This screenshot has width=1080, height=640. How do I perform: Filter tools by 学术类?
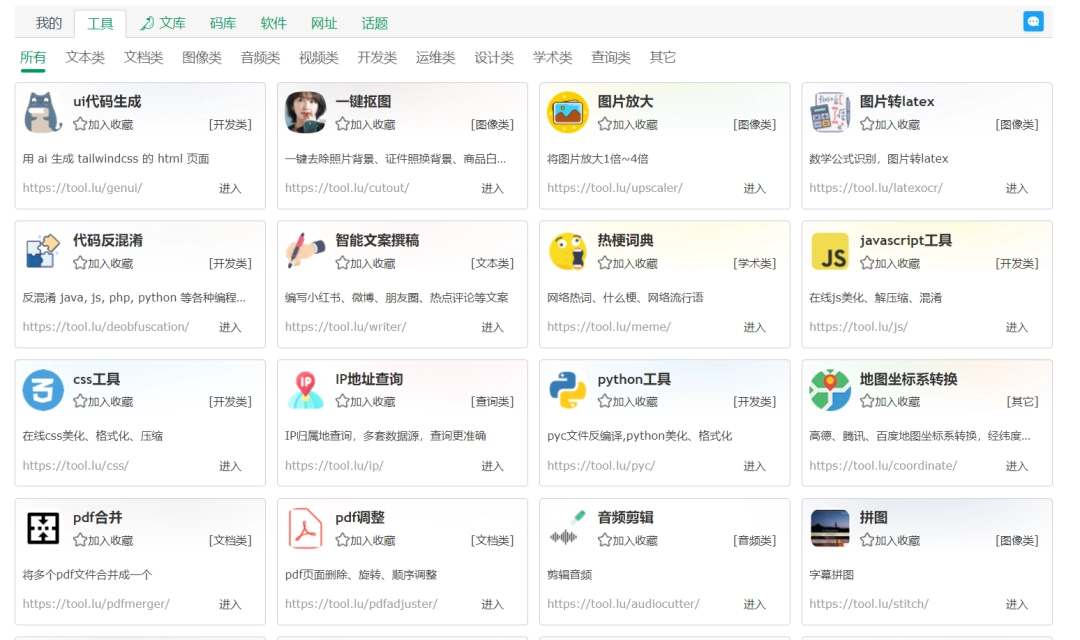point(552,58)
